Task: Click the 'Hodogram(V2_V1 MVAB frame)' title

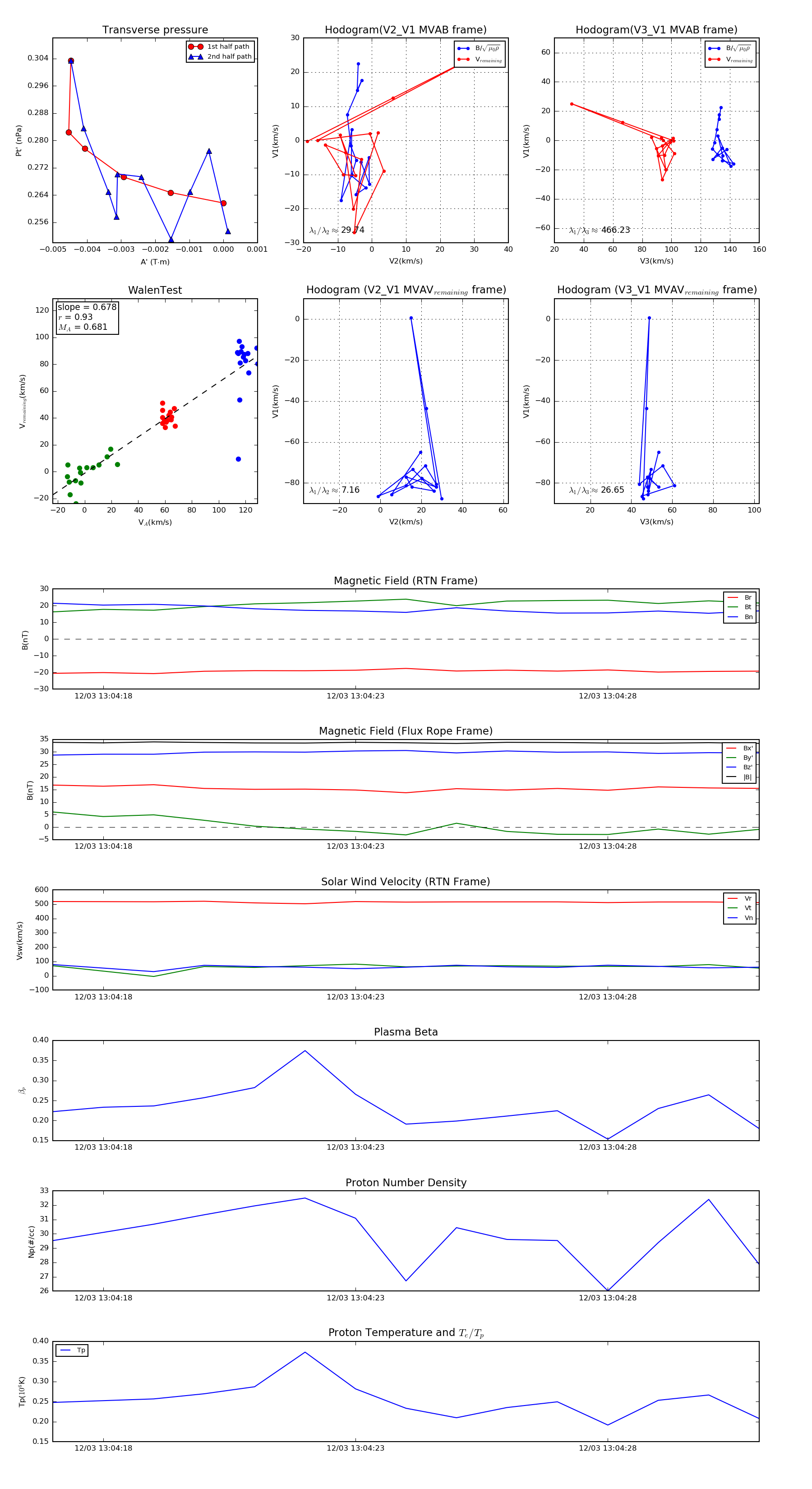Action: coord(406,30)
